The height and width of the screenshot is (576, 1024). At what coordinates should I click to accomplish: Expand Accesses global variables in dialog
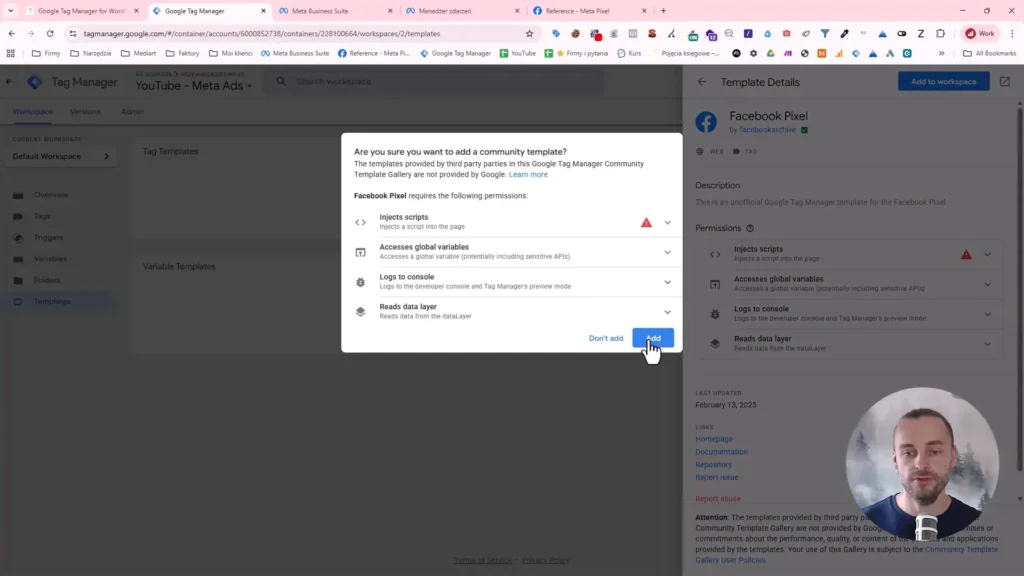[667, 252]
